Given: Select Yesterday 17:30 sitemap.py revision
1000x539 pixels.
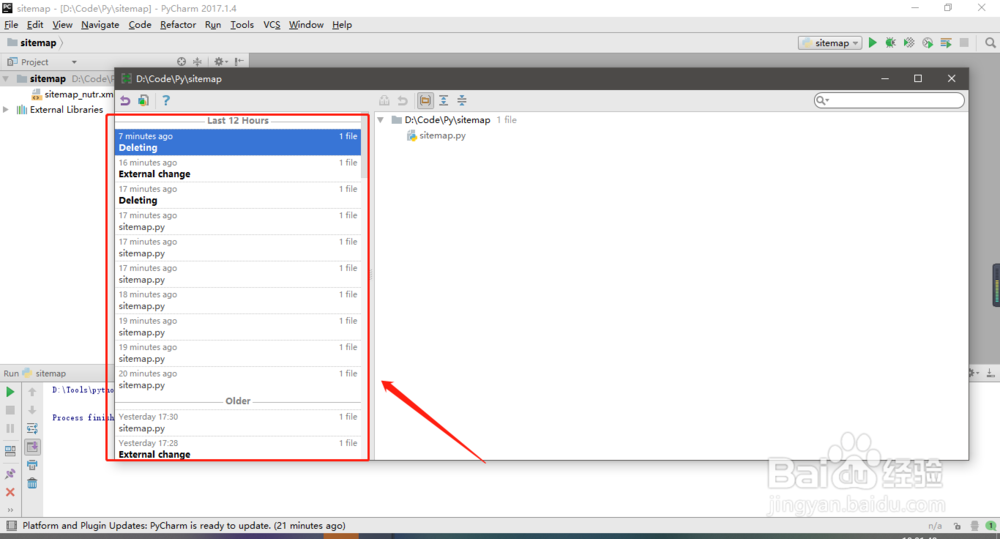Looking at the screenshot, I should coord(238,422).
